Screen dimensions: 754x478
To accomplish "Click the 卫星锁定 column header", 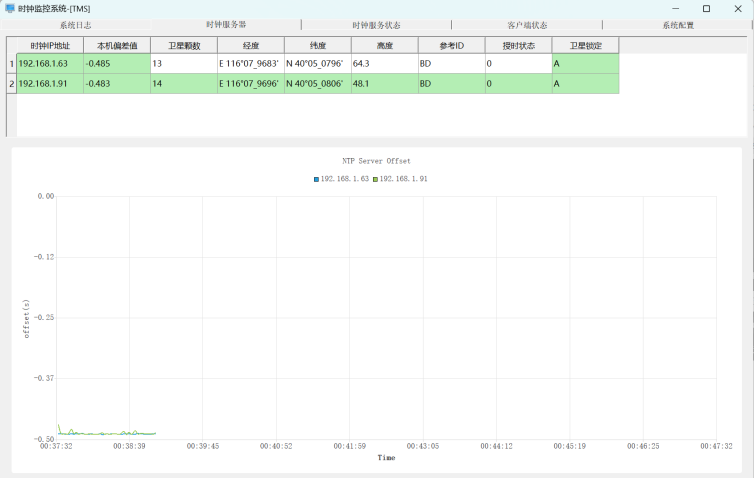I will (585, 45).
